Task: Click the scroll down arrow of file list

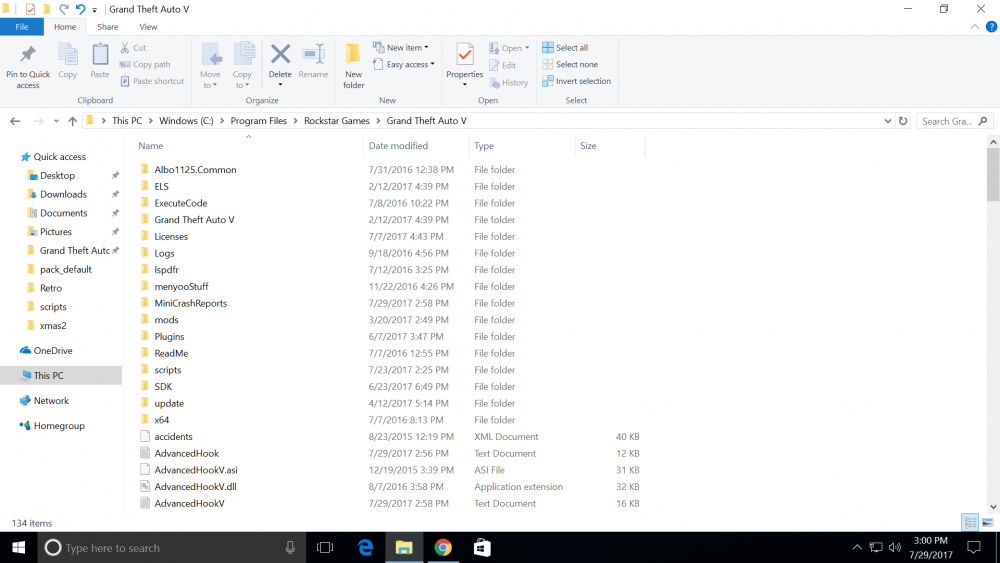Action: coord(993,507)
